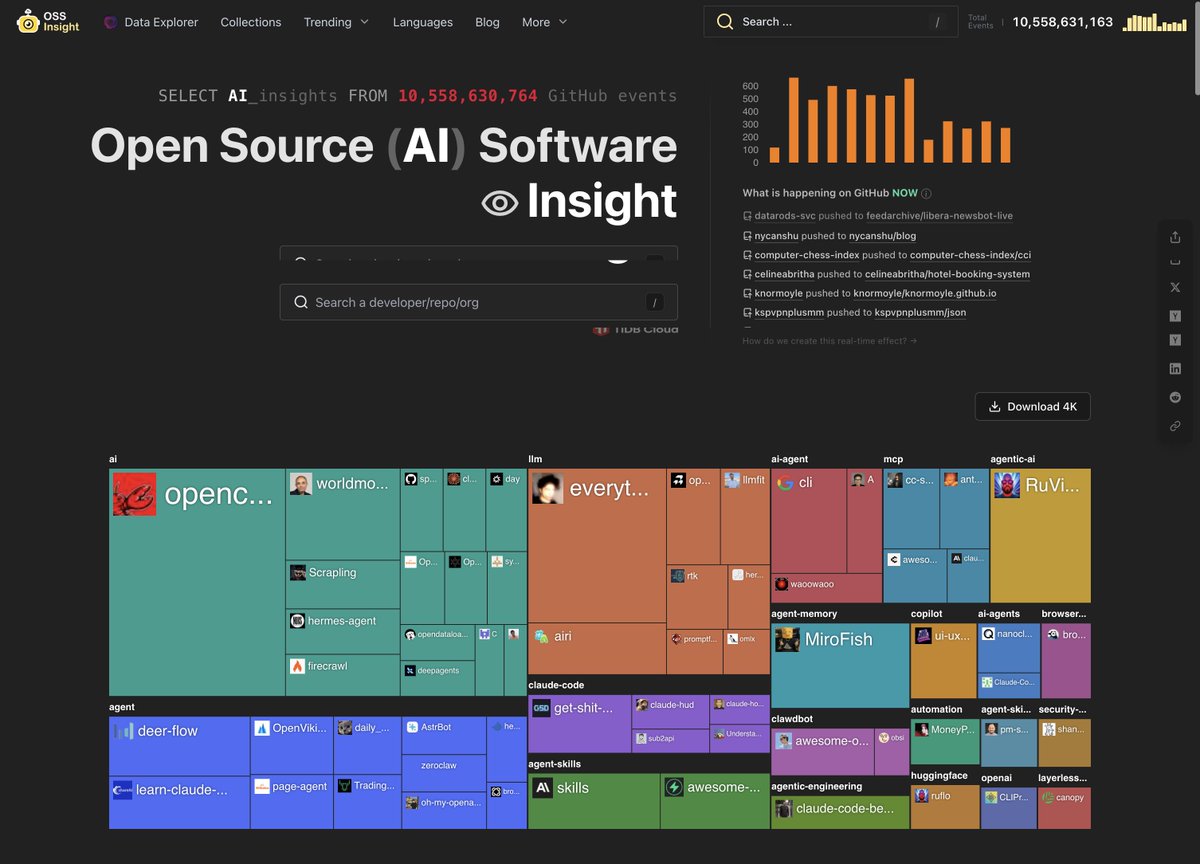
Task: Open the airi tile
Action: point(597,649)
